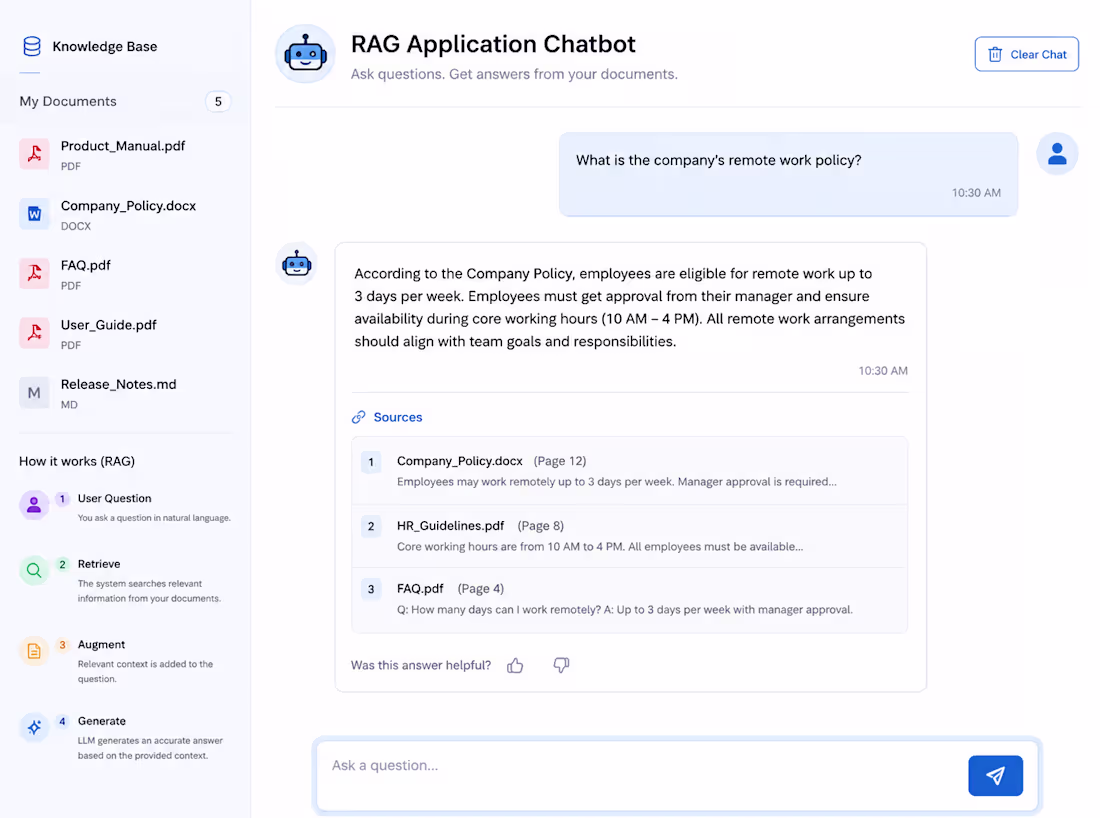Select FAQ.pdf in the document list
1100x818 pixels.
(125, 274)
